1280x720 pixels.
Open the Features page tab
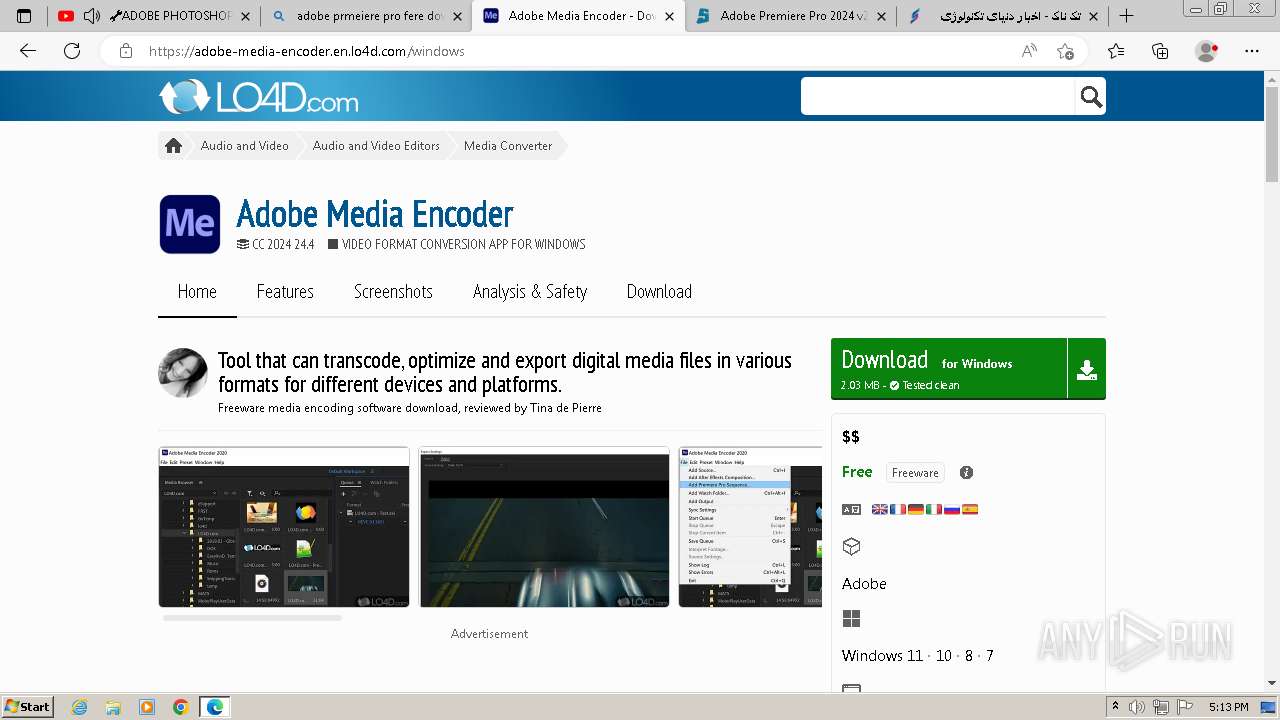[x=285, y=292]
